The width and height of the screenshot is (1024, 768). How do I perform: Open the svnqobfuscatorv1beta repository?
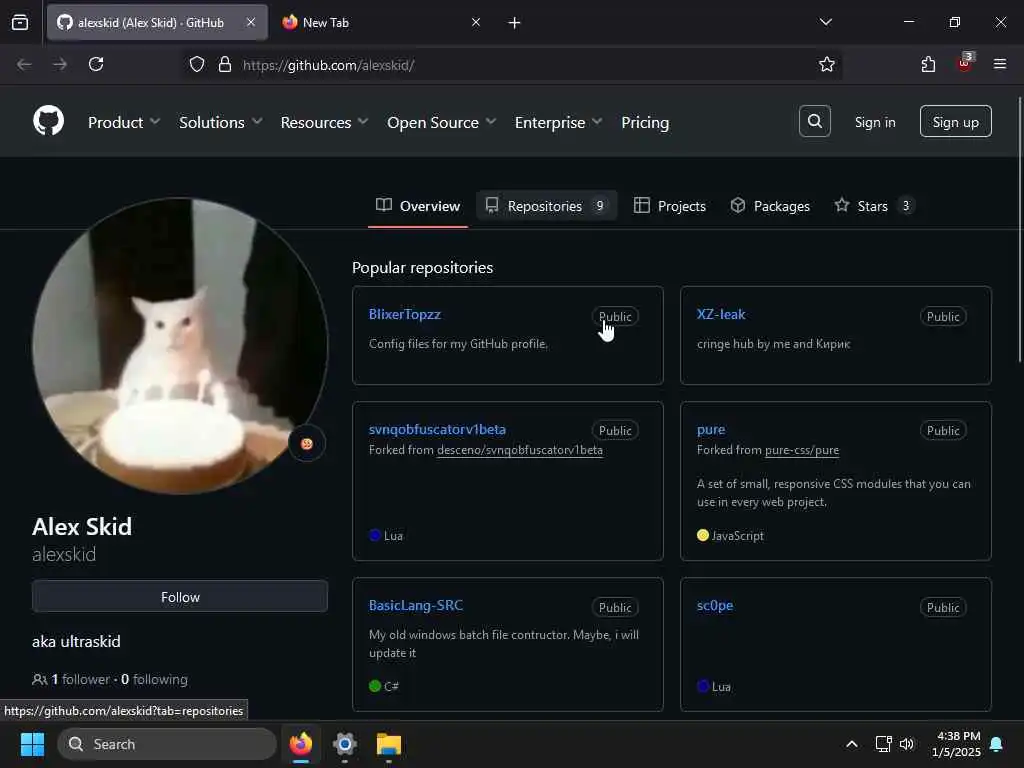click(x=438, y=429)
